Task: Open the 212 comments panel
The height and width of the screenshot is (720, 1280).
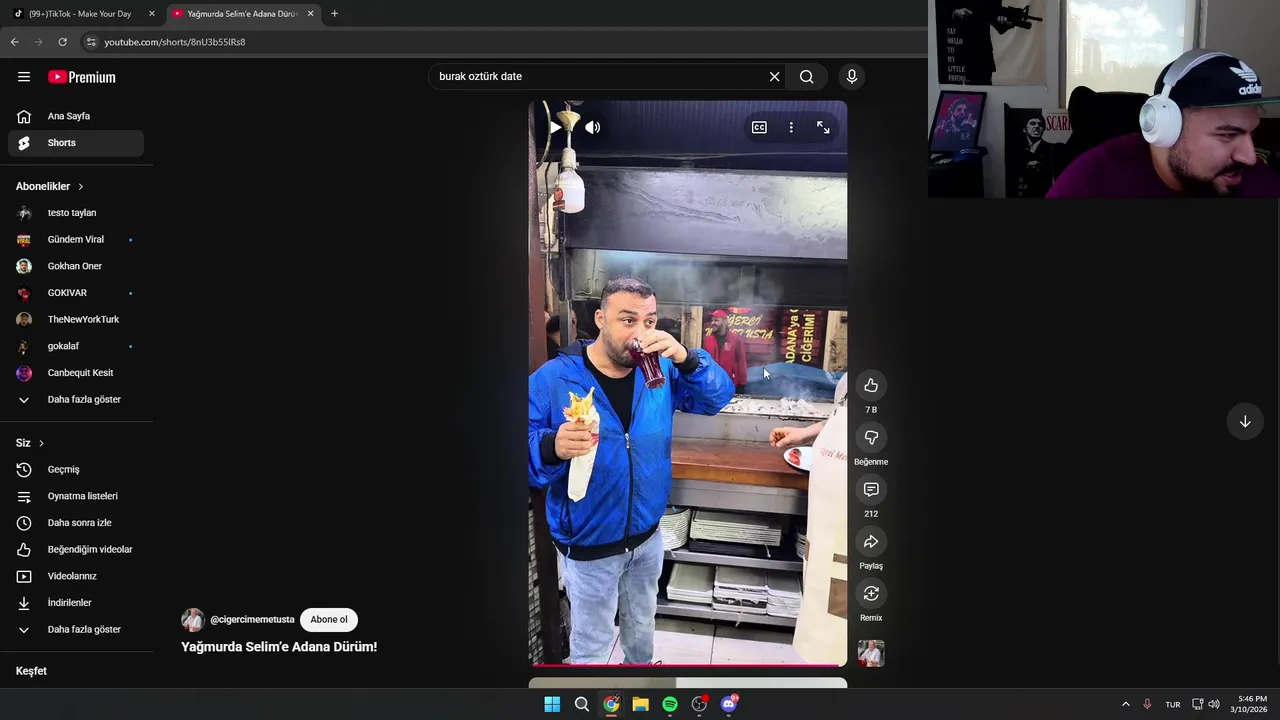Action: 871,490
